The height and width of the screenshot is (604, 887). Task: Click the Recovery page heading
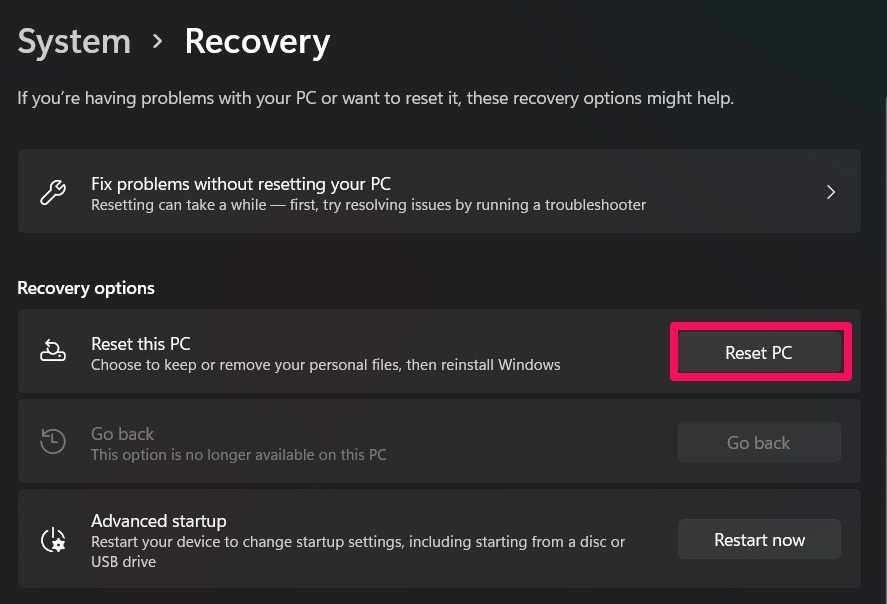tap(257, 42)
